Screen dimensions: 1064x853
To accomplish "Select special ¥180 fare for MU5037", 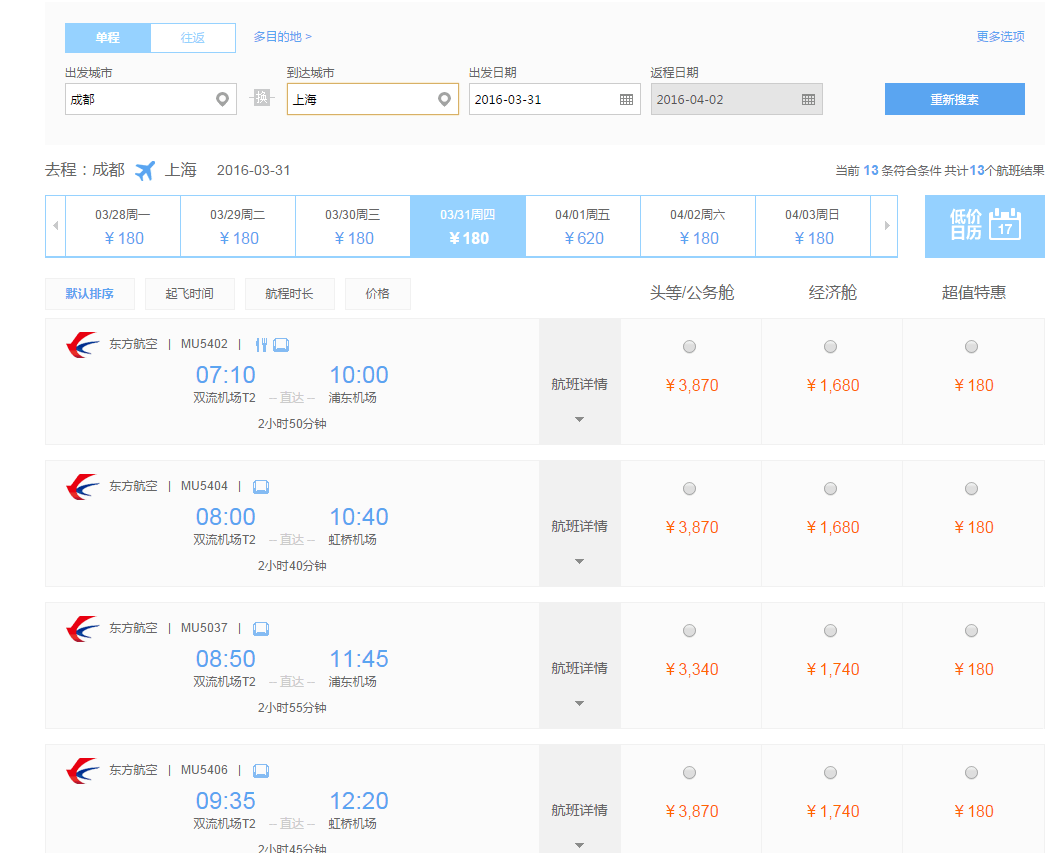I will (x=972, y=630).
